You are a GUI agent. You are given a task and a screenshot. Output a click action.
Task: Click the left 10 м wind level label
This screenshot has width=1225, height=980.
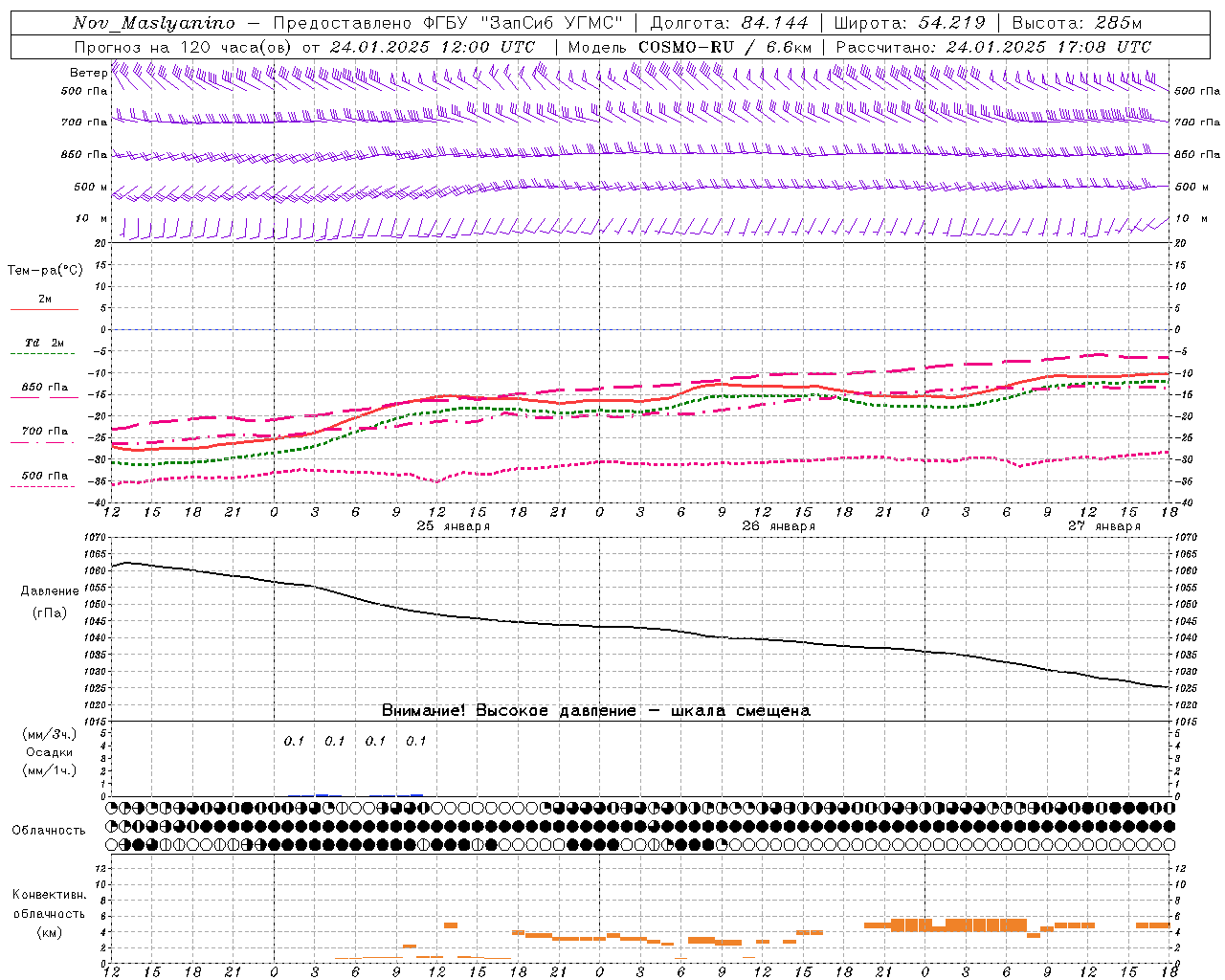pos(92,218)
